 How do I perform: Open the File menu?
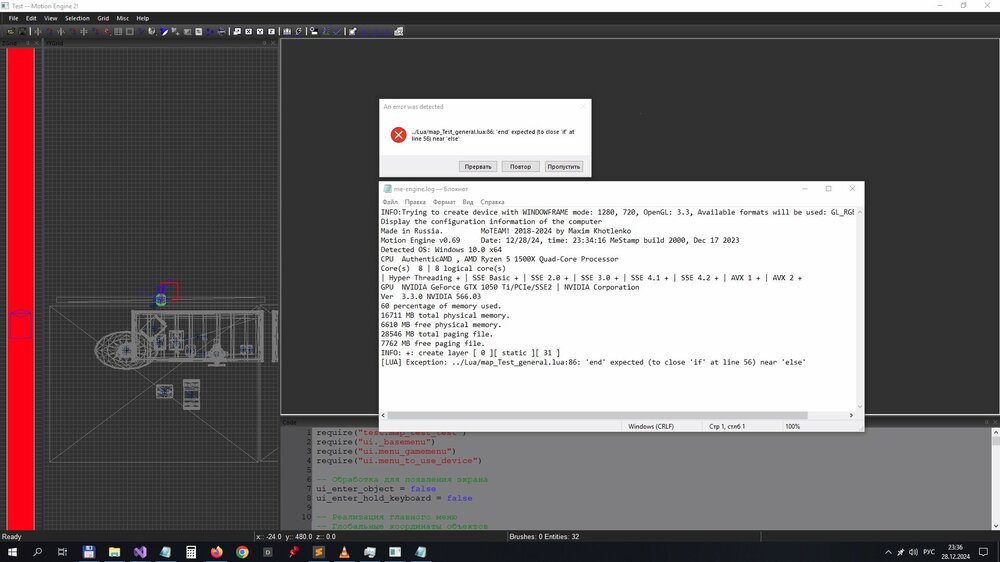14,18
